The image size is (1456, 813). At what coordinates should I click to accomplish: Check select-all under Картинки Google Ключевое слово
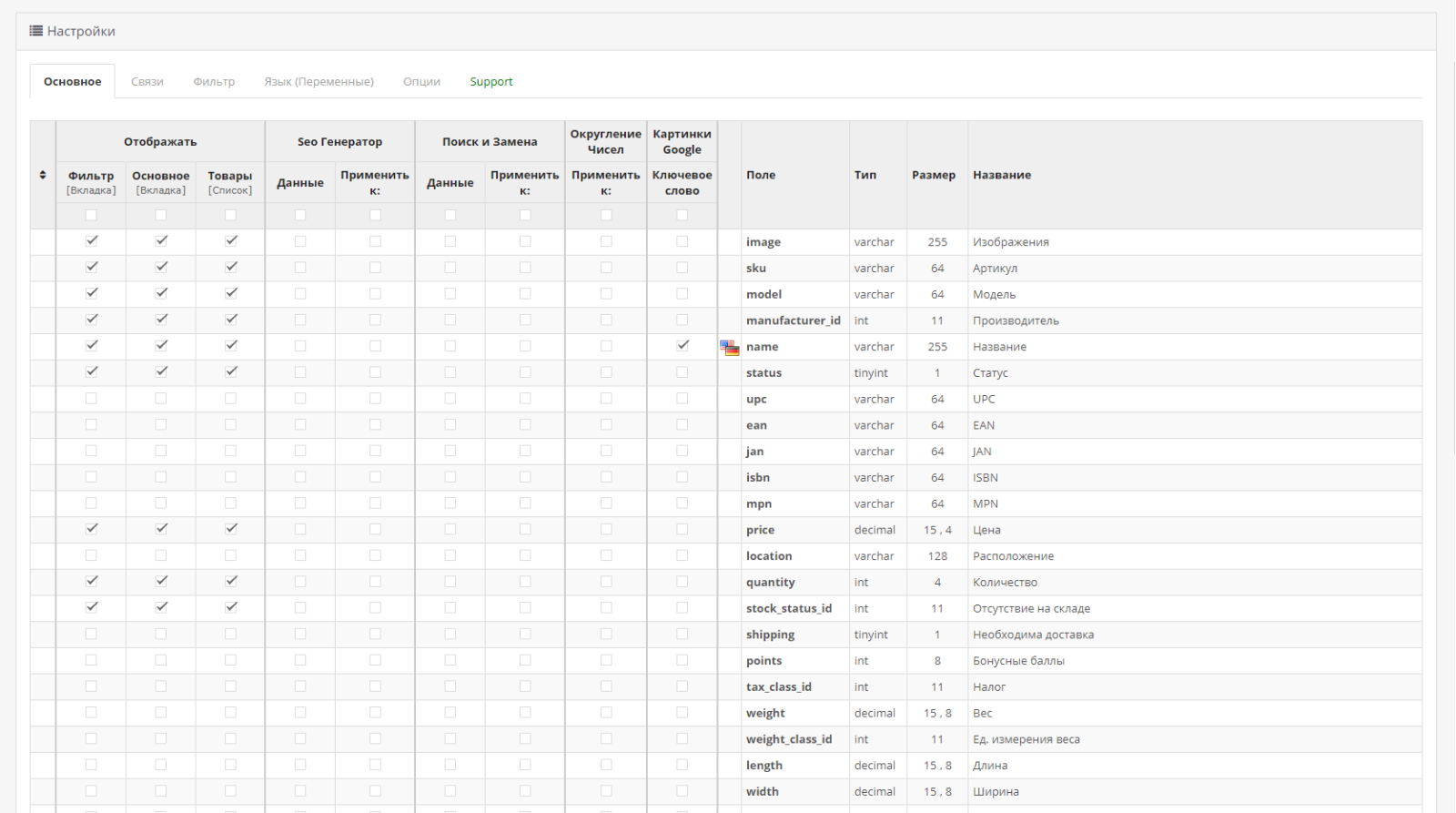pyautogui.click(x=682, y=216)
